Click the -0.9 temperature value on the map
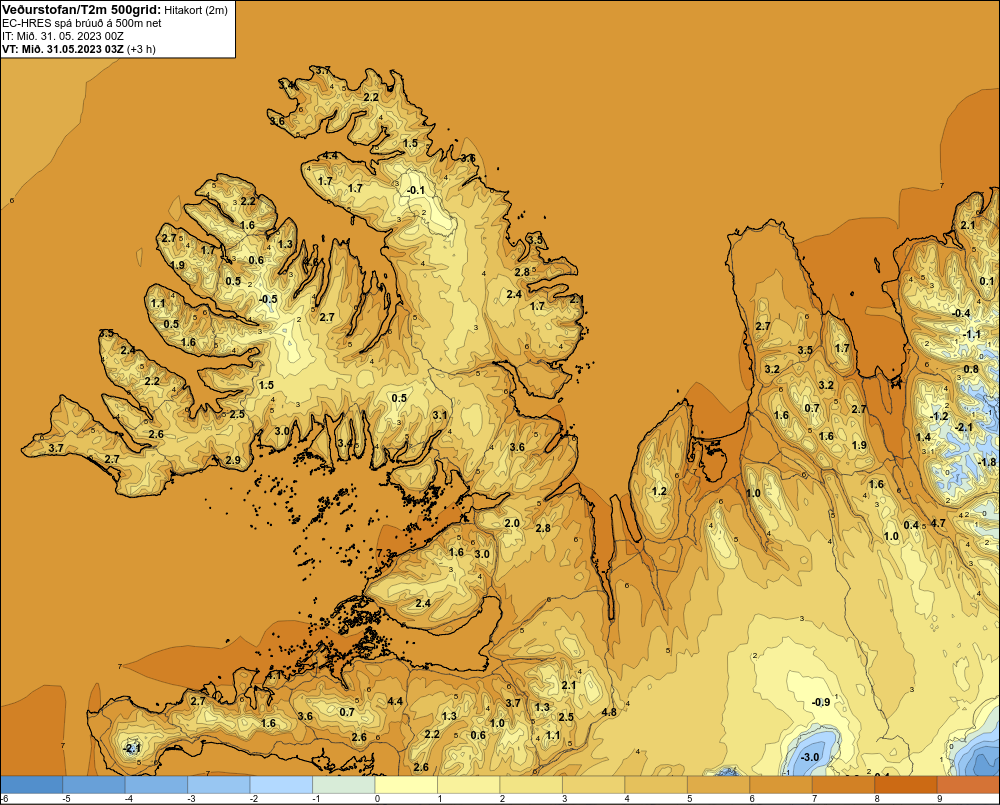The height and width of the screenshot is (805, 1000). 821,702
